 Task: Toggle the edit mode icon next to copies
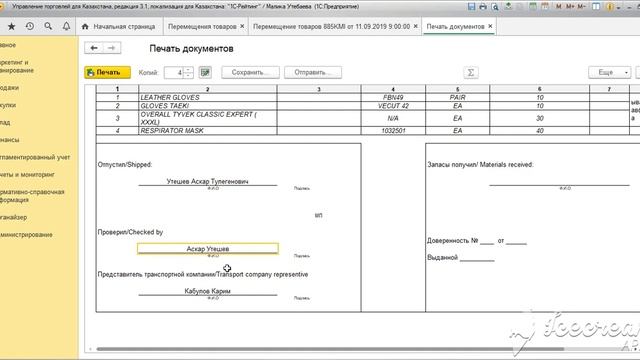tap(205, 72)
